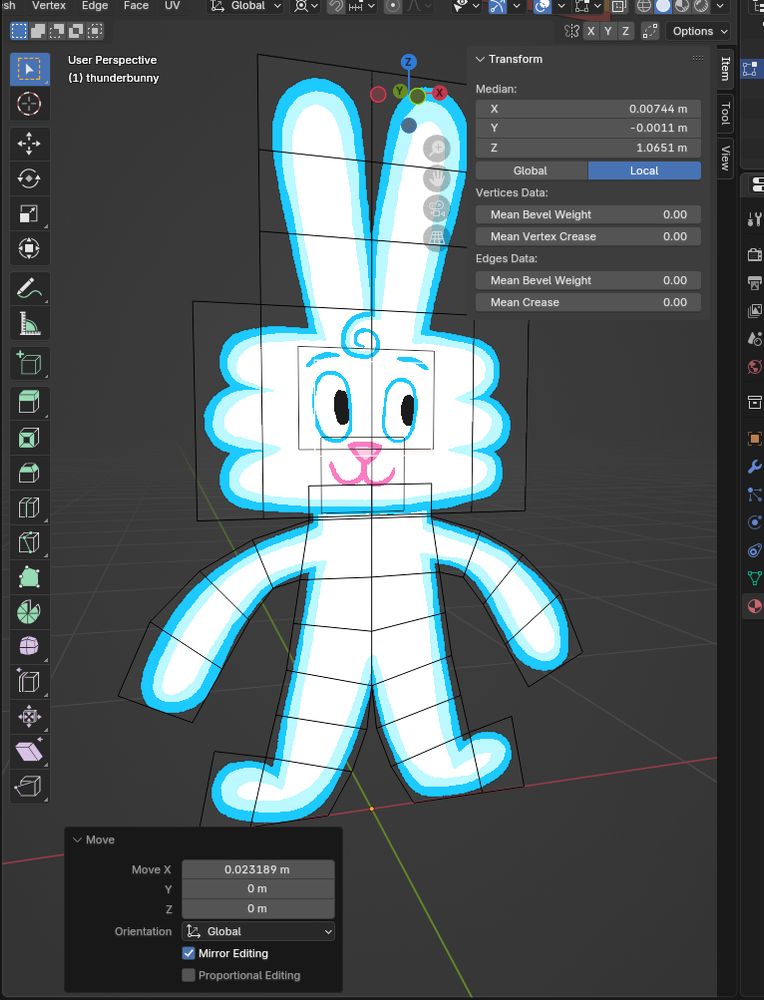Open the Orientation Global dropdown in Move panel

pos(258,931)
